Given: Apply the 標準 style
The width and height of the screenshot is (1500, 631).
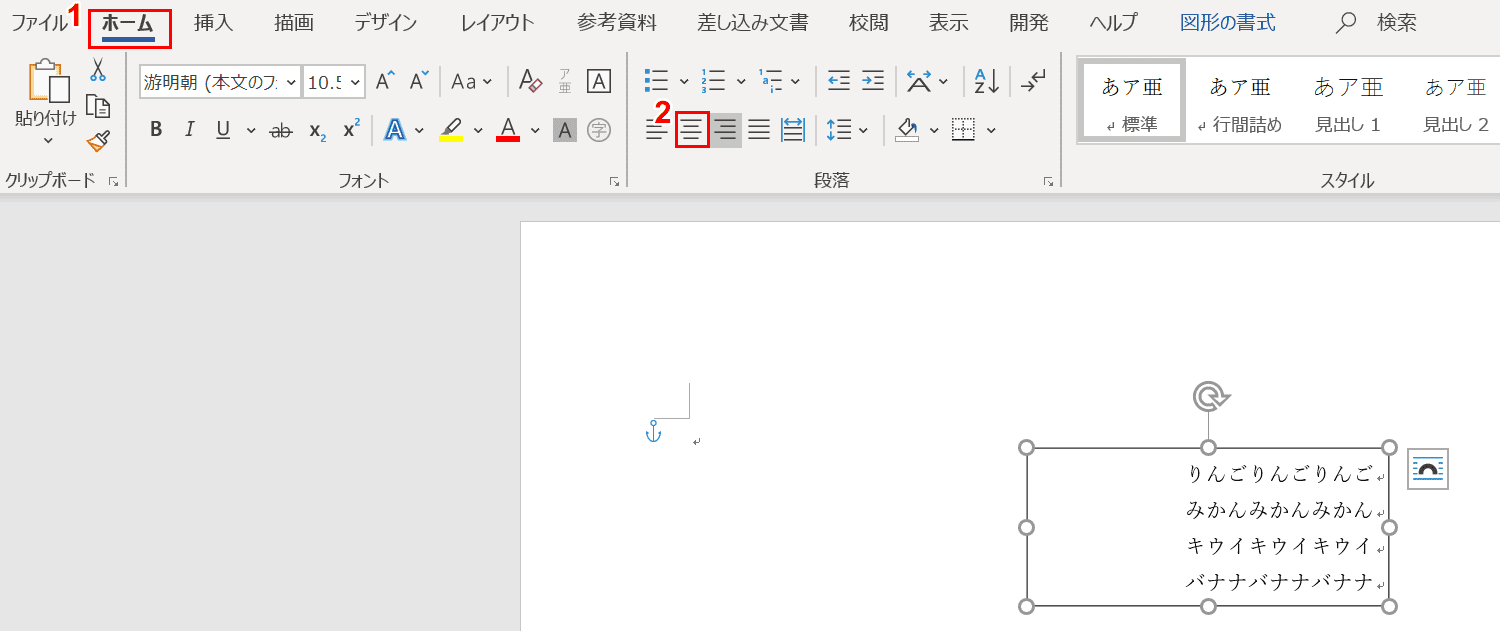Looking at the screenshot, I should click(x=1132, y=101).
